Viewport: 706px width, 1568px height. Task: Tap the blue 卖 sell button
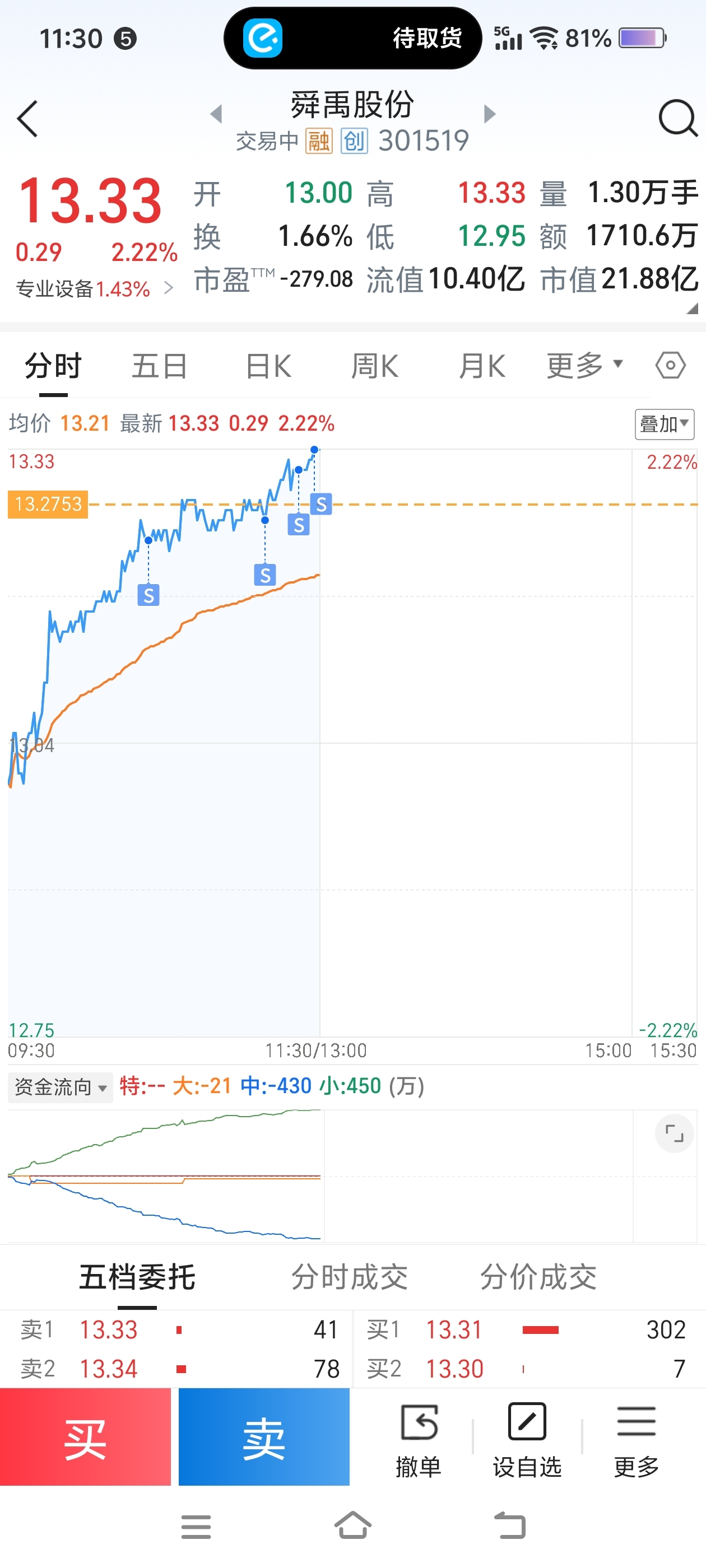point(264,1436)
